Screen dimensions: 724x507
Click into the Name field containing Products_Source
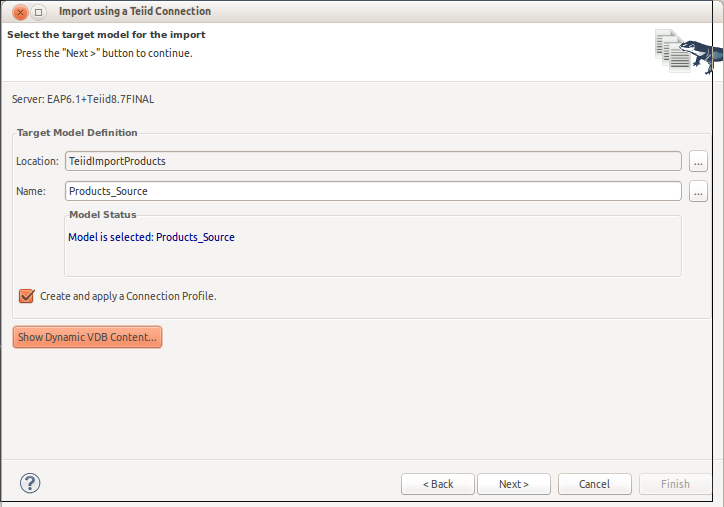coord(373,191)
